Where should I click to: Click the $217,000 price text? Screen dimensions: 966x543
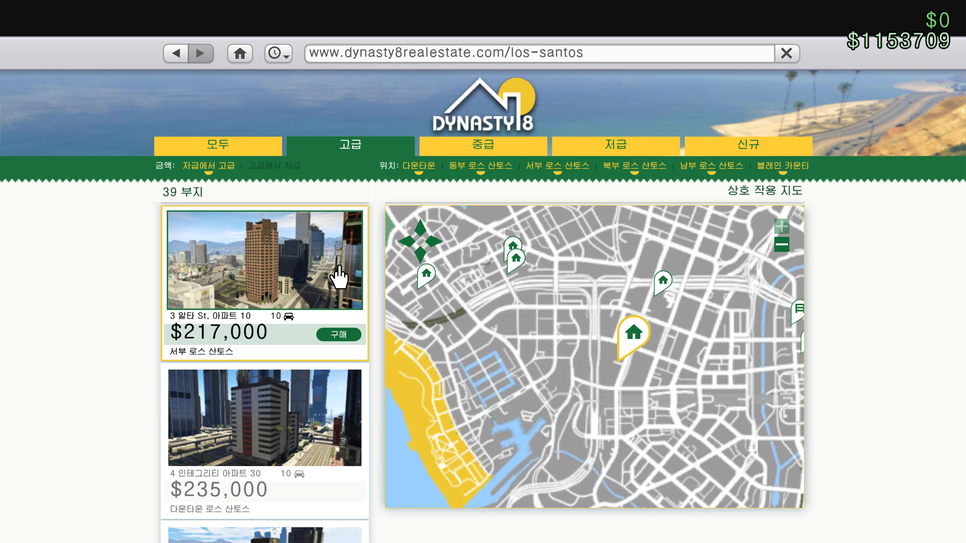pyautogui.click(x=219, y=332)
